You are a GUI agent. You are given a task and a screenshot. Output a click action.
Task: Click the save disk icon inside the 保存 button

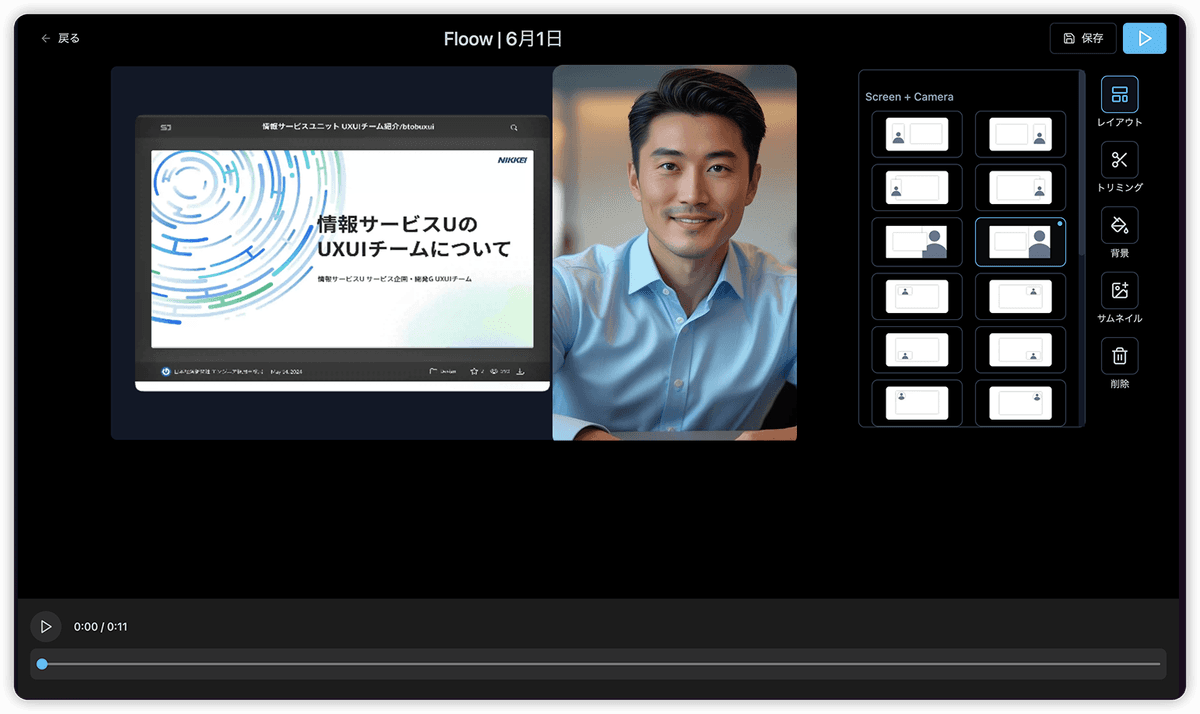pos(1067,38)
